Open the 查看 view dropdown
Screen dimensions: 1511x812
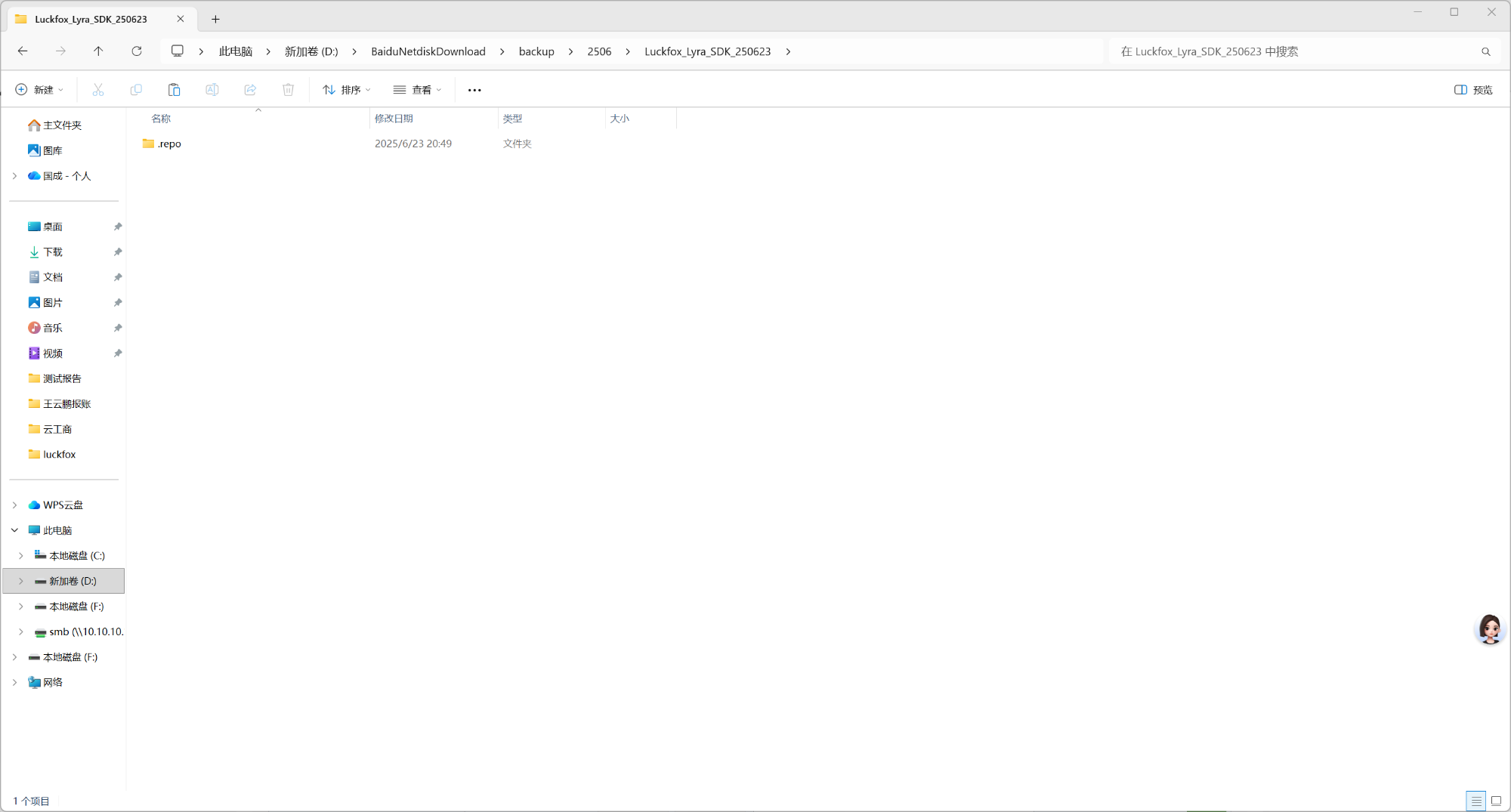coord(417,90)
